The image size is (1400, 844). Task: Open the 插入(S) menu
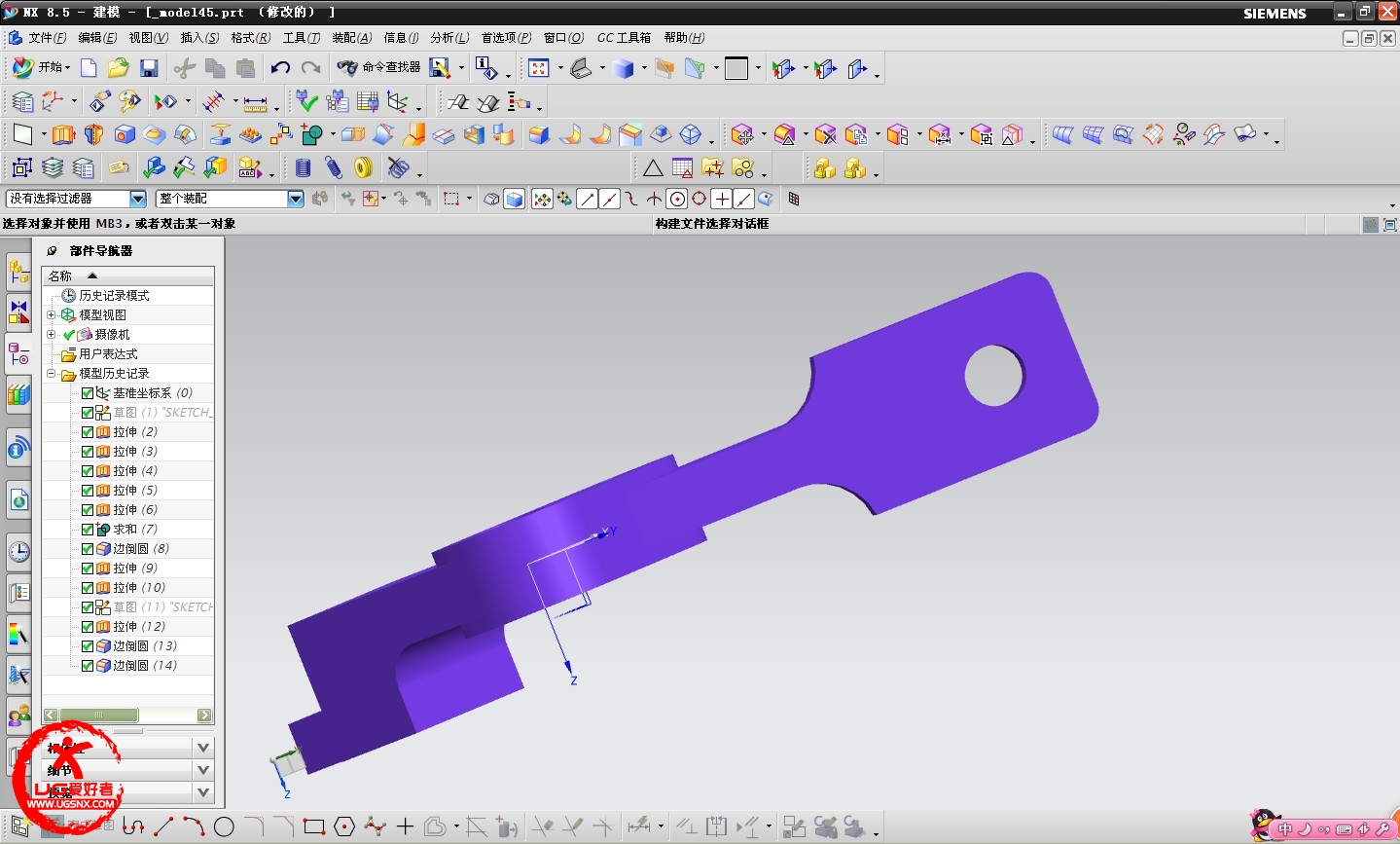tap(199, 38)
